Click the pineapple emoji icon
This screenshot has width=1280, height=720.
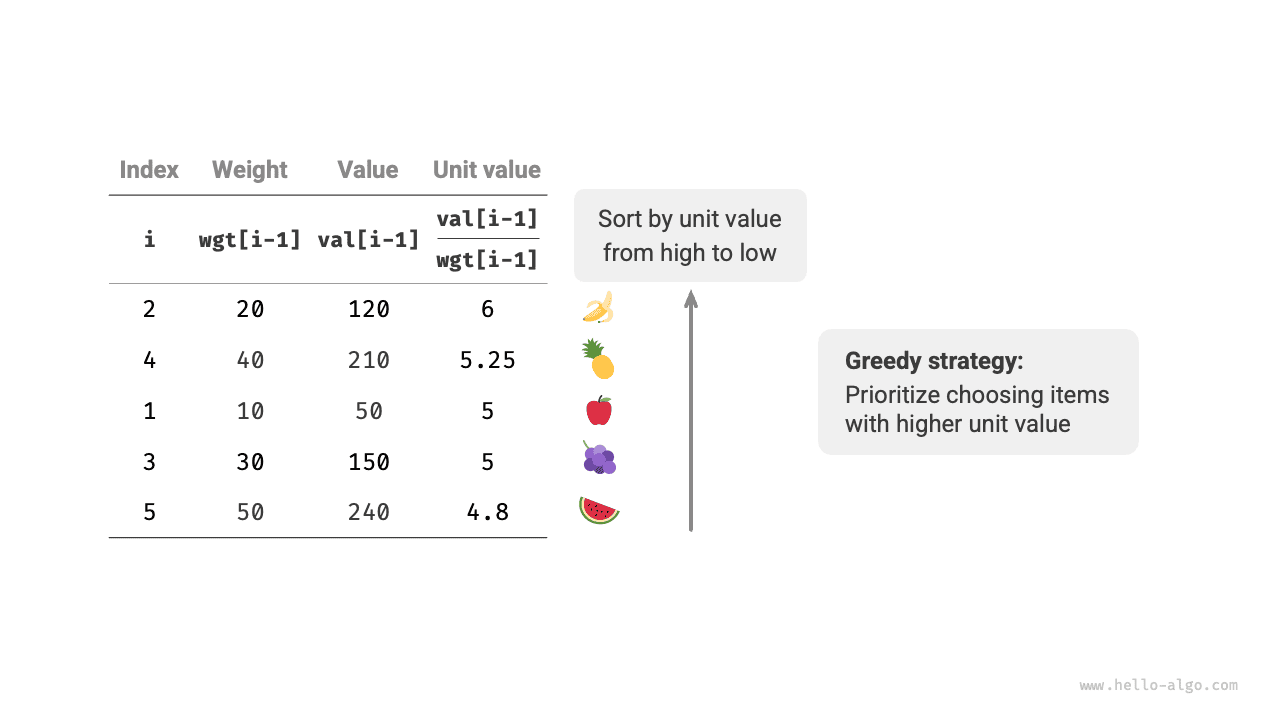tap(598, 359)
